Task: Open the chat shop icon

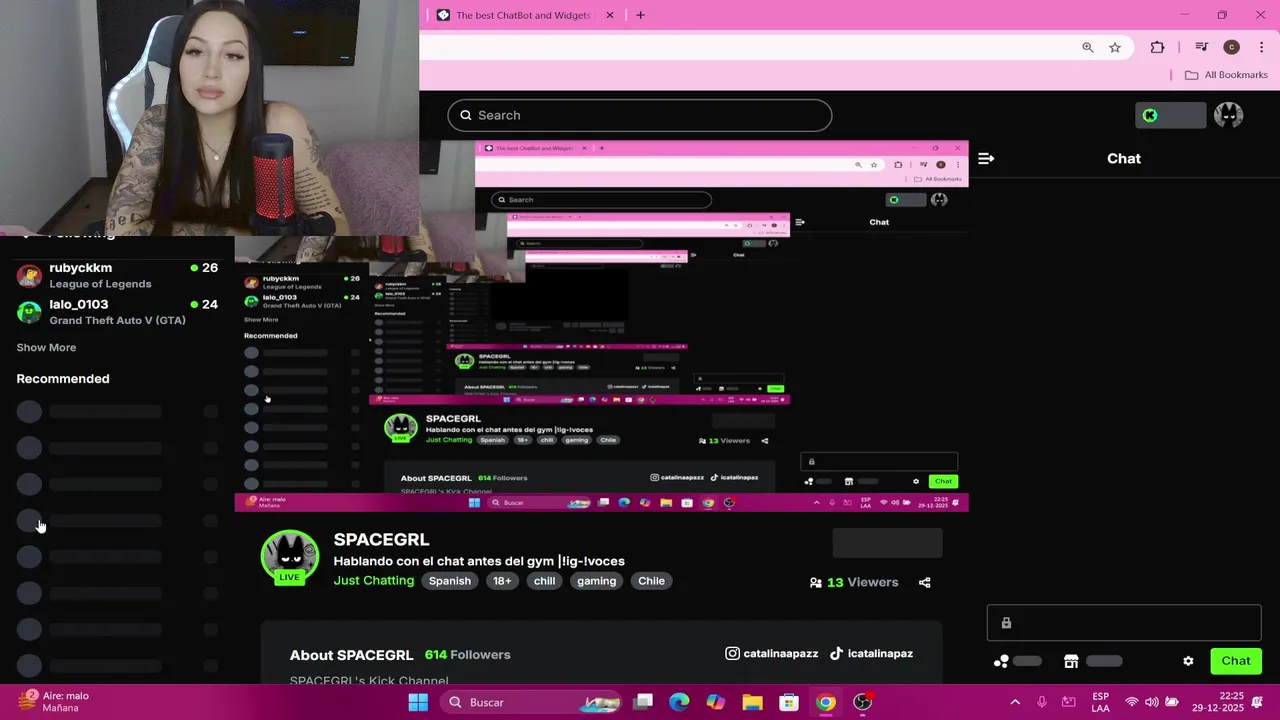Action: pyautogui.click(x=1071, y=661)
